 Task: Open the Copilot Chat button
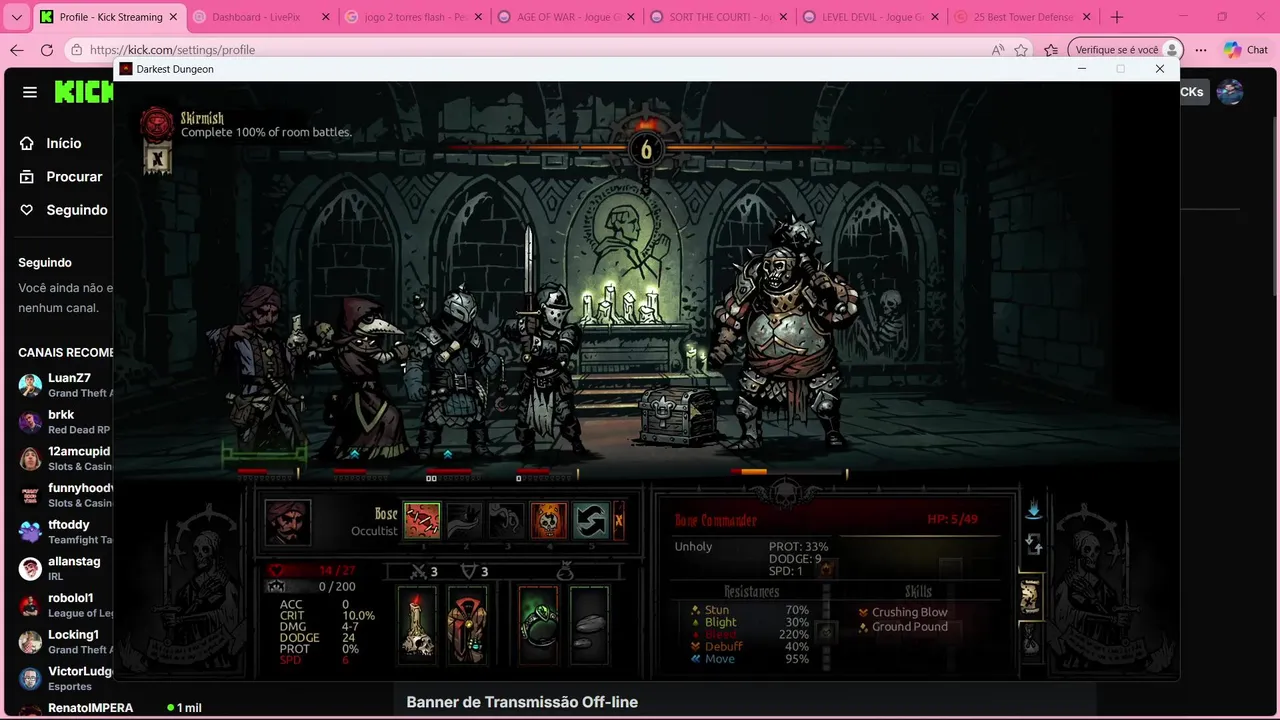click(x=1245, y=50)
